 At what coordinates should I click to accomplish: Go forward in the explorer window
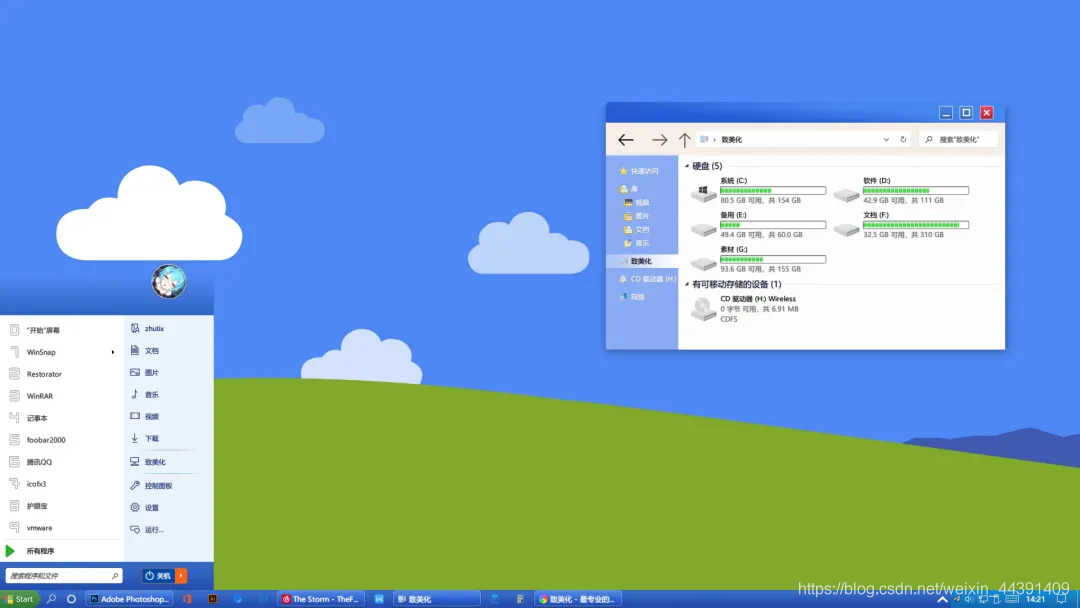[x=659, y=140]
